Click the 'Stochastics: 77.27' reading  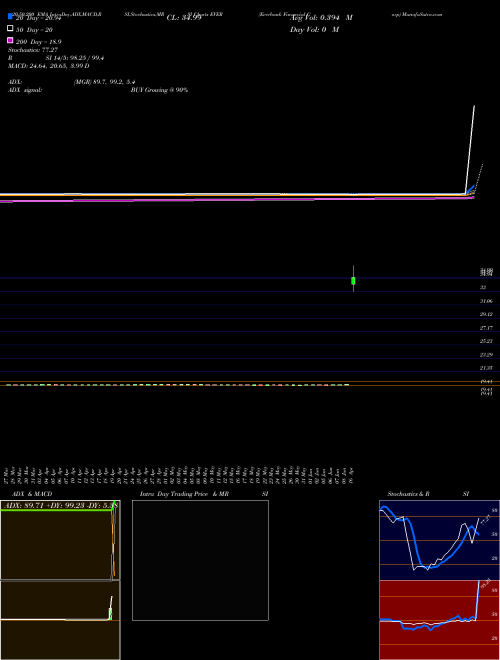coord(33,50)
